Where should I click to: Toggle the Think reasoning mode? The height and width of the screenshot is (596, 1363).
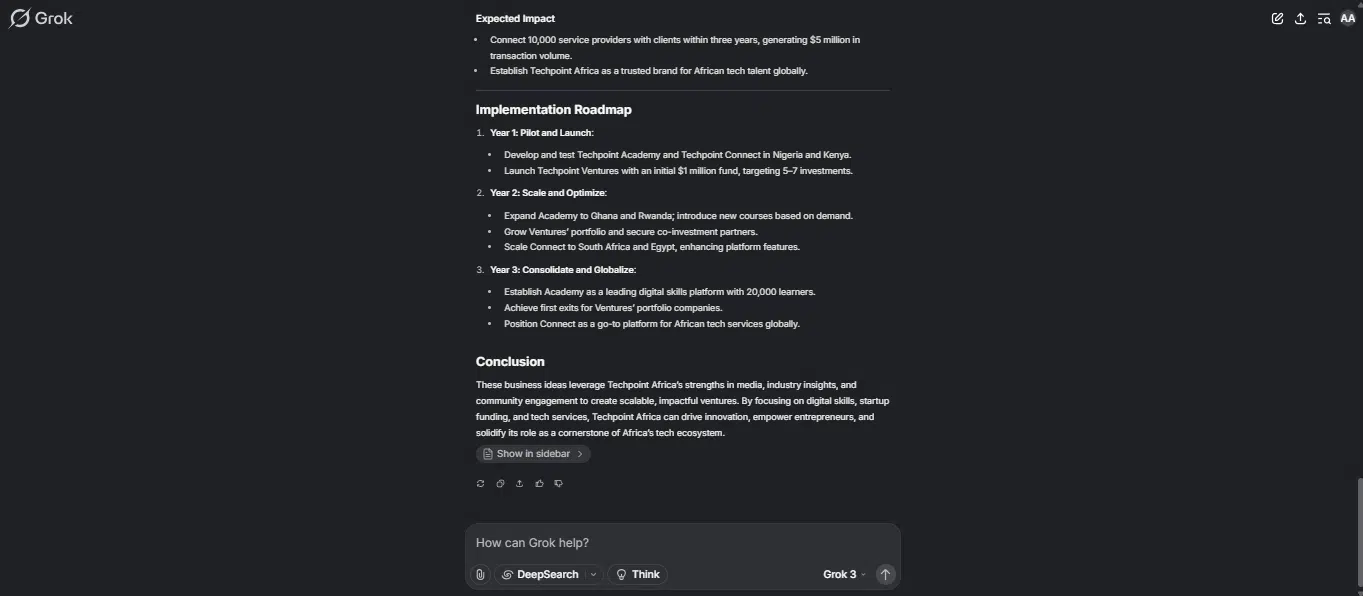point(638,575)
